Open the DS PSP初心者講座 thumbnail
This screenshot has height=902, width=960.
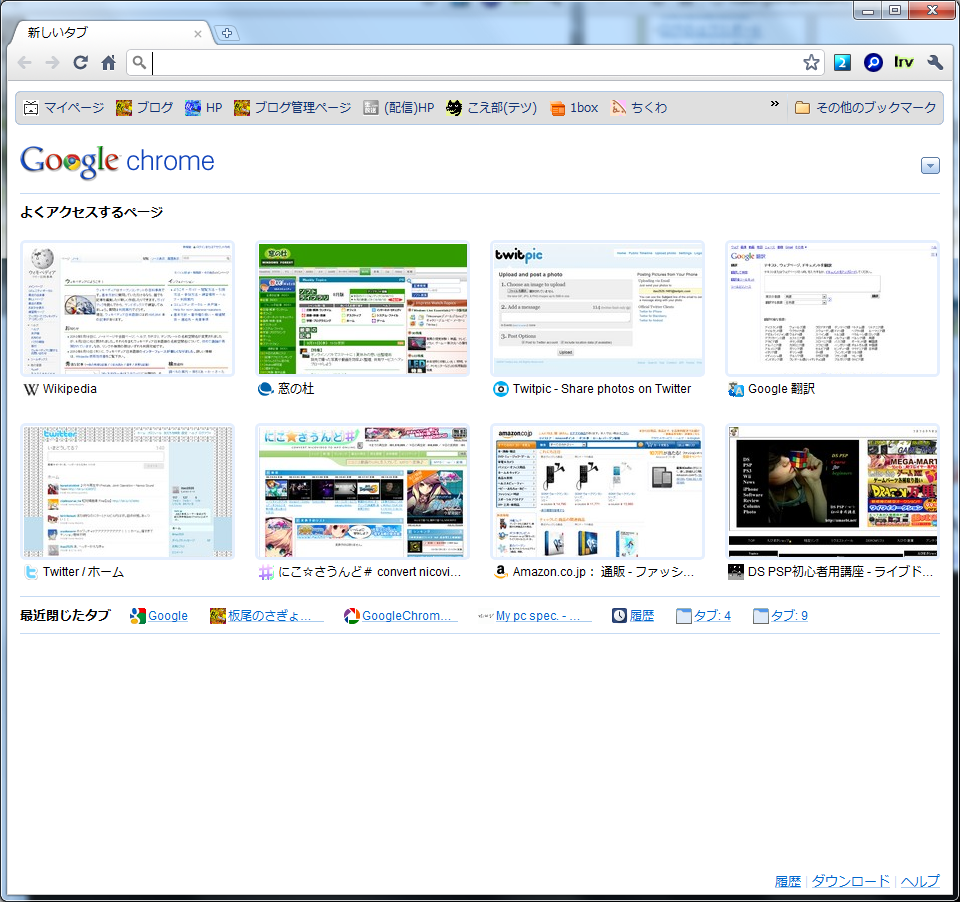click(x=833, y=492)
